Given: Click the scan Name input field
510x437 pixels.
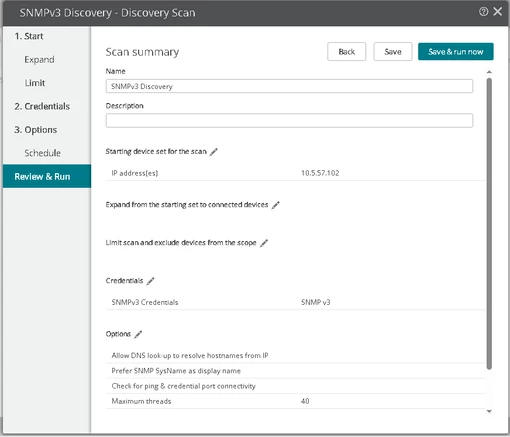Looking at the screenshot, I should (x=289, y=86).
